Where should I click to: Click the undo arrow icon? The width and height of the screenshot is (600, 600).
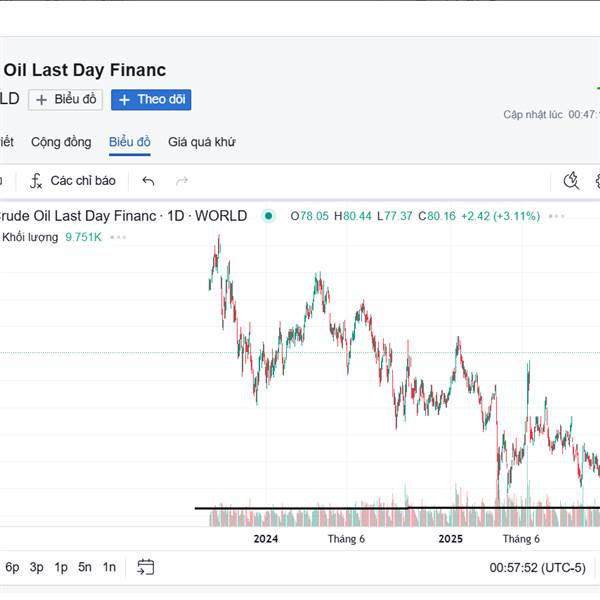[x=149, y=181]
